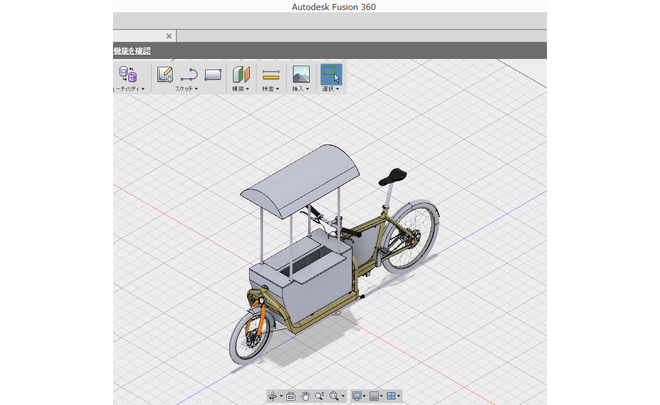Activate the Pan hand tool
The width and height of the screenshot is (660, 405).
305,397
